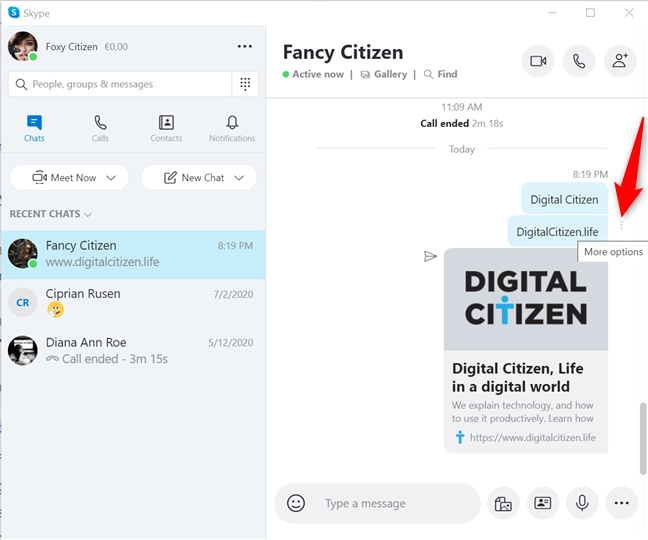This screenshot has height=540, width=648.
Task: Open More options for DigitalCitizen.life message
Action: pyautogui.click(x=621, y=225)
